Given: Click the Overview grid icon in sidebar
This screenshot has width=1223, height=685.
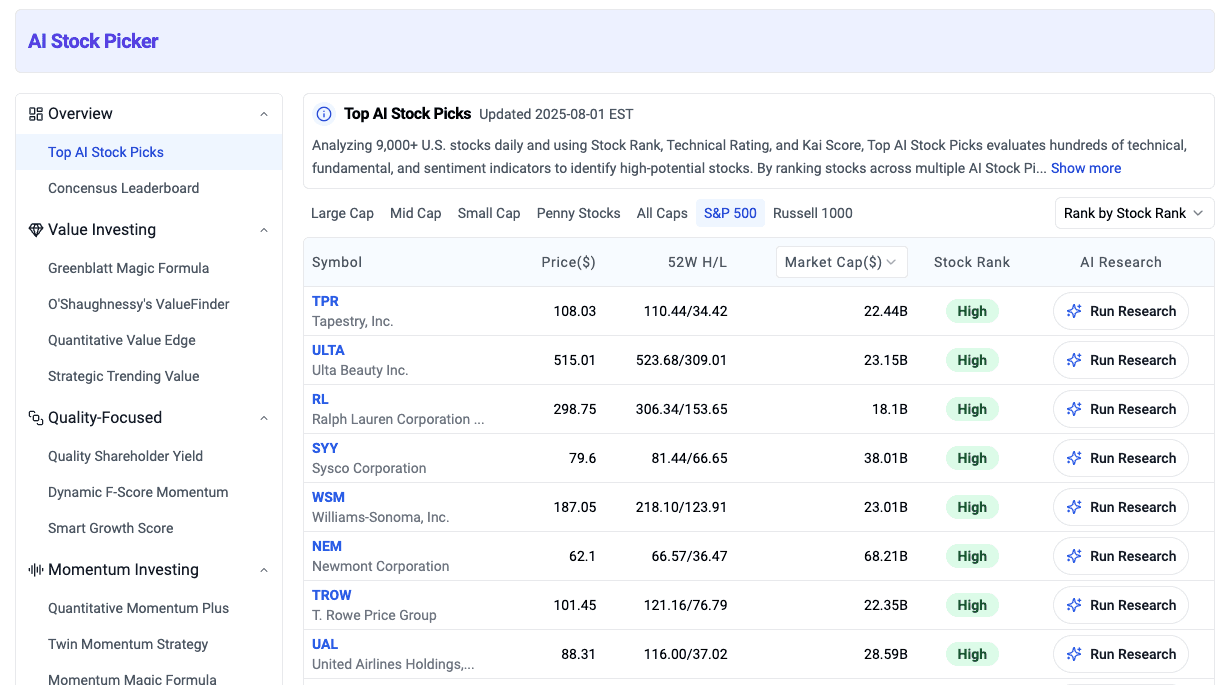Looking at the screenshot, I should [x=36, y=114].
